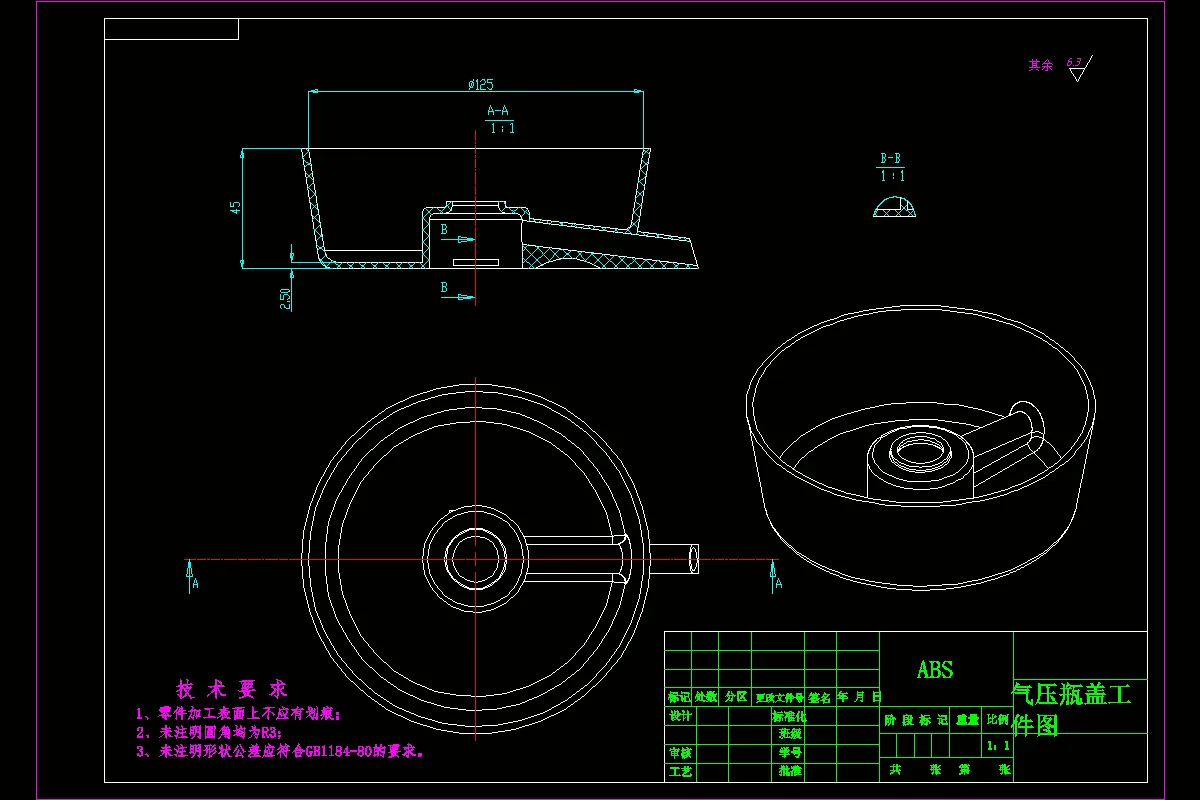Viewport: 1200px width, 800px height.
Task: Select the 年 月 日 date cell
Action: pyautogui.click(x=858, y=697)
